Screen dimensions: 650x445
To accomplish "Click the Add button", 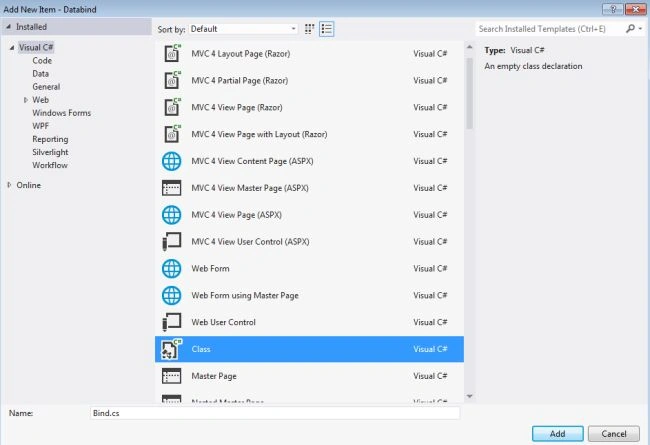I will [558, 433].
